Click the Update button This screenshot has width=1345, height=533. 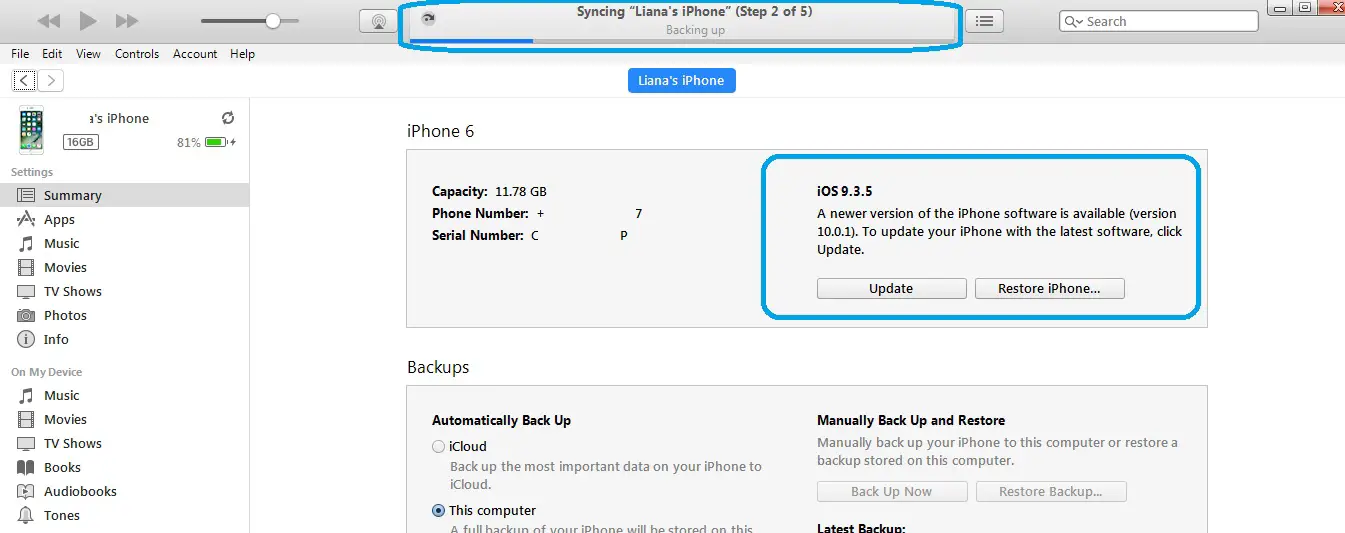(891, 289)
